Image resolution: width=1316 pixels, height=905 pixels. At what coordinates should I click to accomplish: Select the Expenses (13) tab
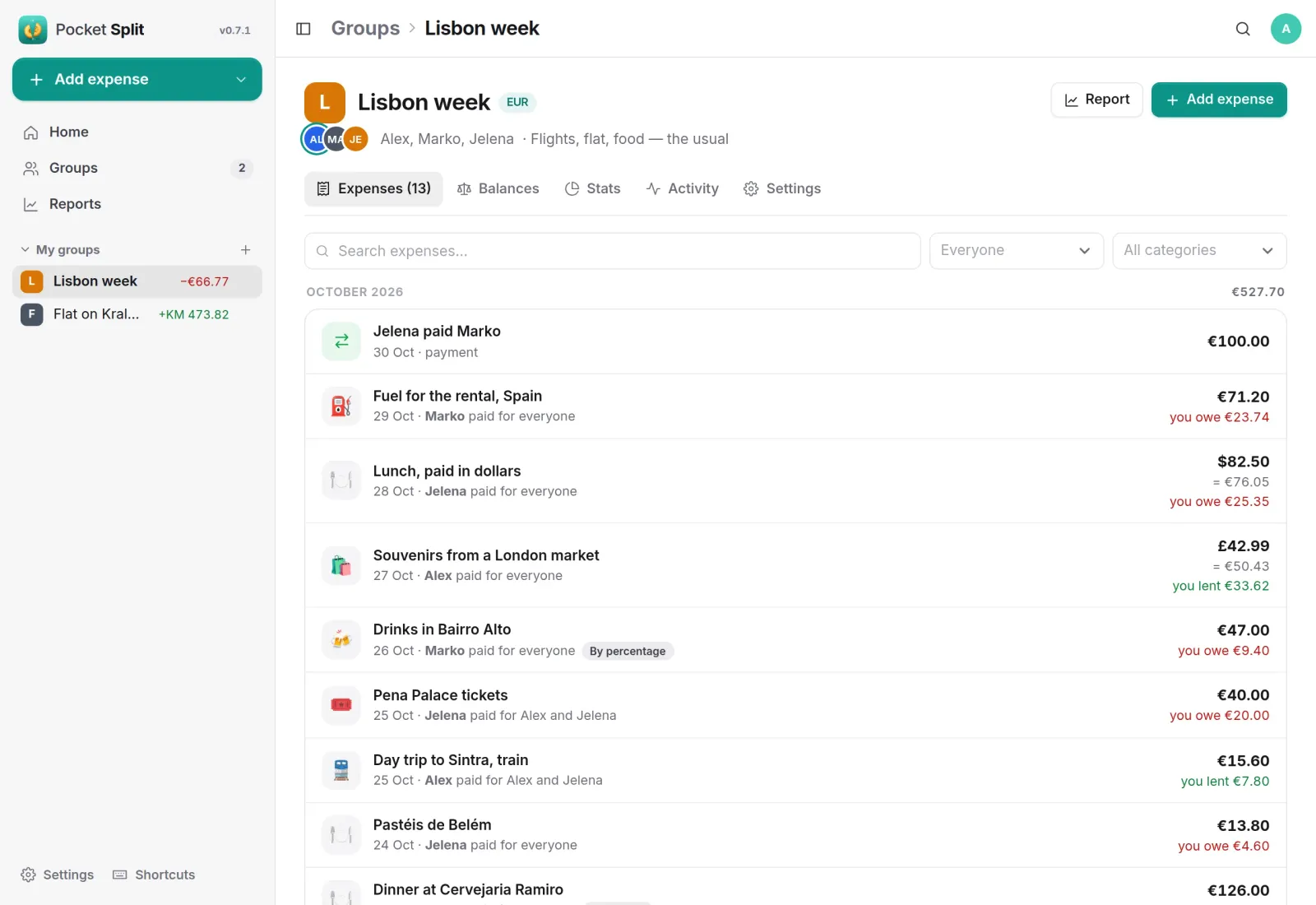pyautogui.click(x=373, y=189)
